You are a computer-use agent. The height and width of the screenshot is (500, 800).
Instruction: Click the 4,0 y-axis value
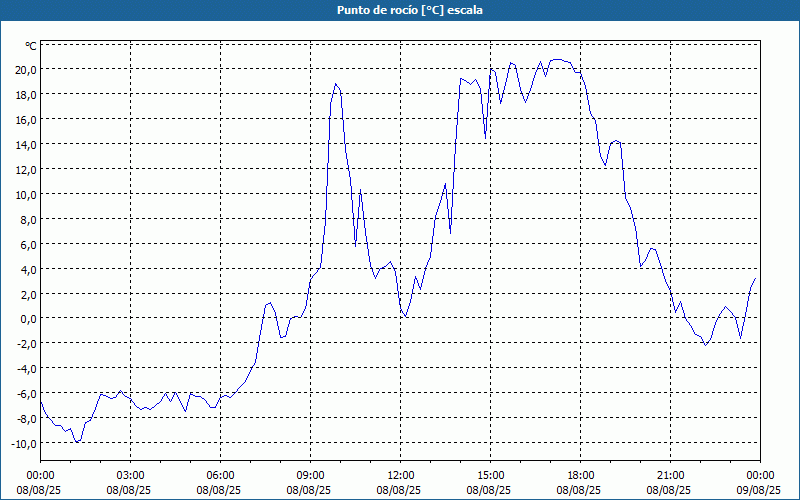[28, 269]
